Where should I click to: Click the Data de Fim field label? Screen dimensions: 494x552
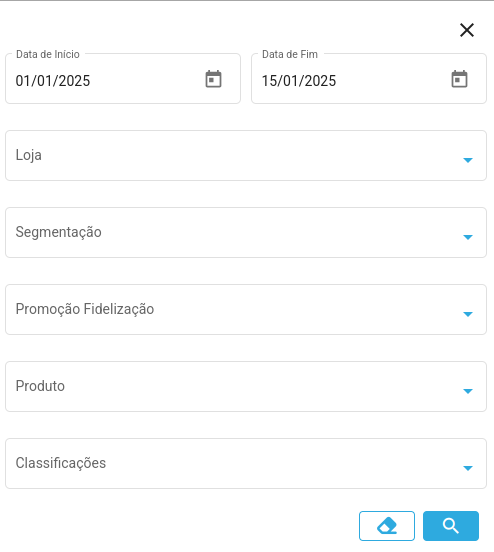290,54
